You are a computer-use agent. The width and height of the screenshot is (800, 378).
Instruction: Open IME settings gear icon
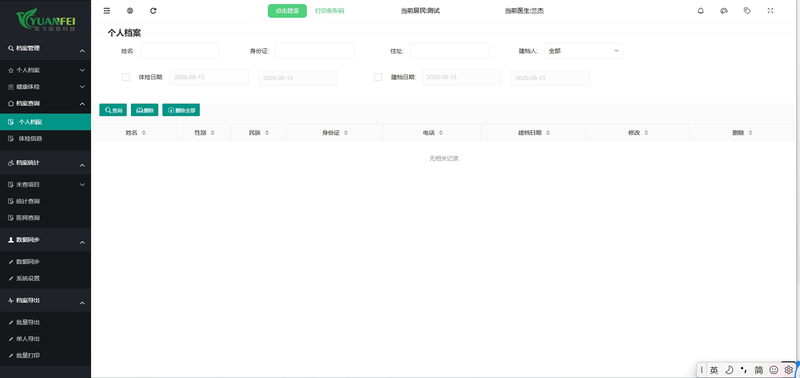[788, 370]
